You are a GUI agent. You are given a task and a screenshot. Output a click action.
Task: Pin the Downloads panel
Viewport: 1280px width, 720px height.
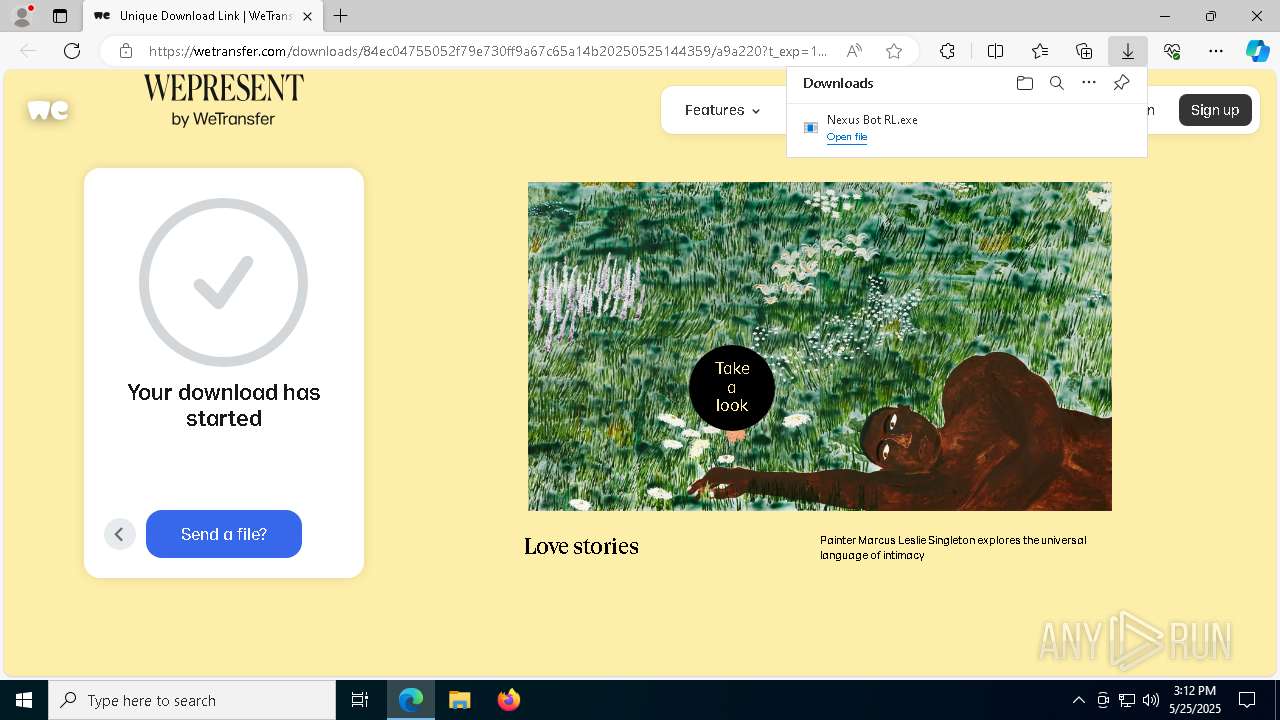click(1121, 83)
